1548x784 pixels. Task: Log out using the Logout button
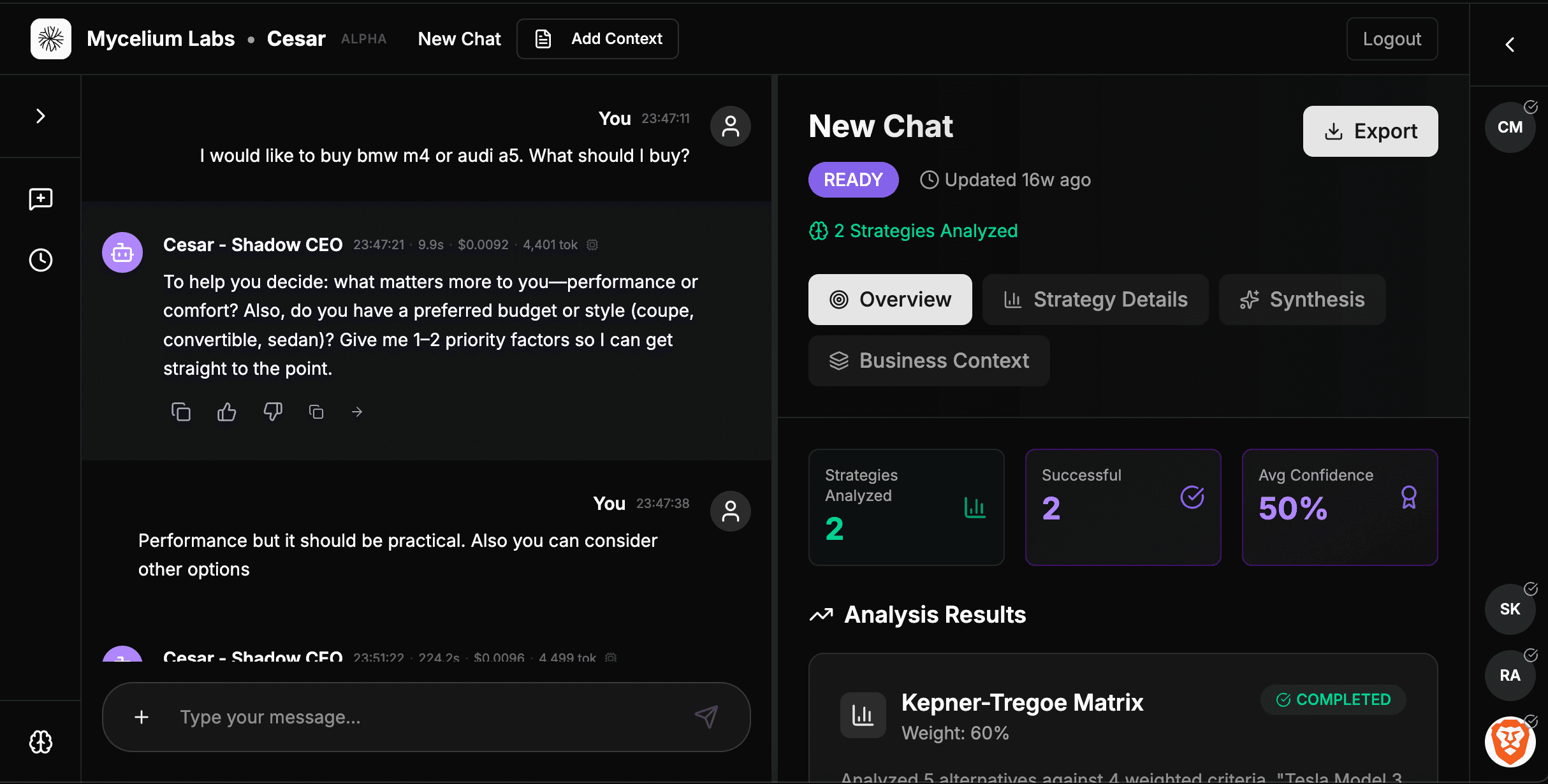[1392, 39]
